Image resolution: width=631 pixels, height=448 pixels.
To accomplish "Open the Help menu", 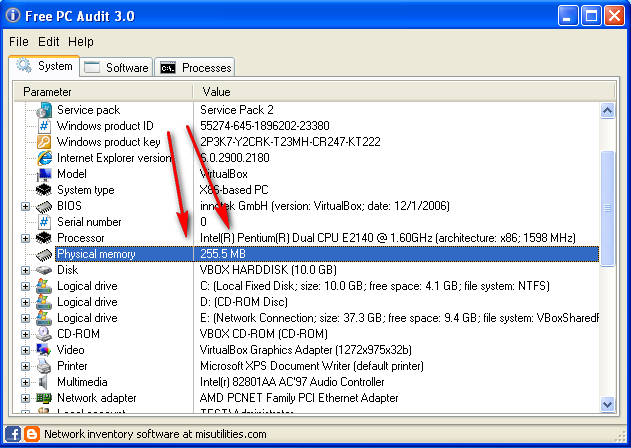I will (x=81, y=41).
